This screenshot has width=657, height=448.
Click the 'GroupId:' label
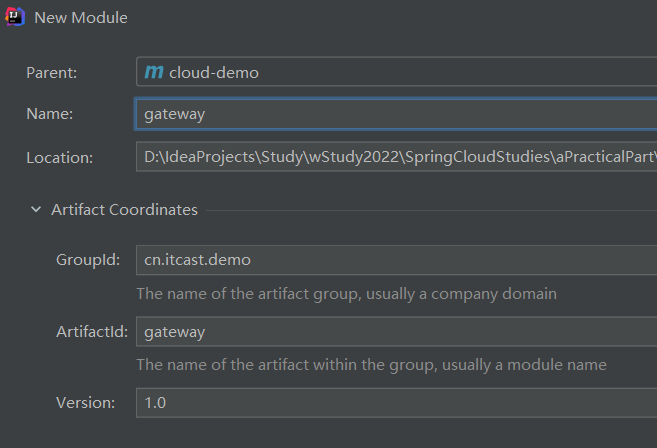[x=88, y=260]
